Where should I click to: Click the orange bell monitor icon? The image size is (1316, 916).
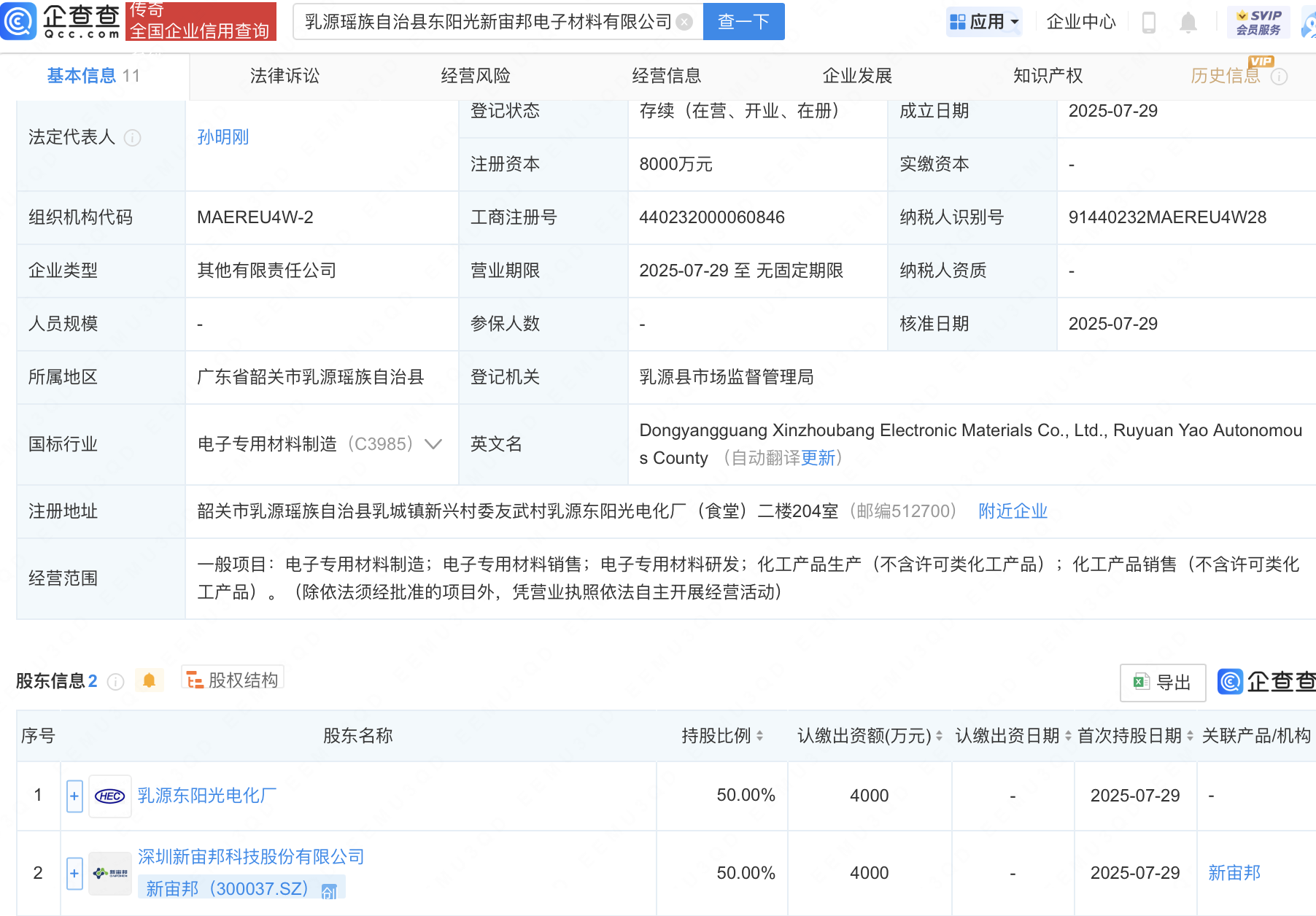click(x=149, y=680)
